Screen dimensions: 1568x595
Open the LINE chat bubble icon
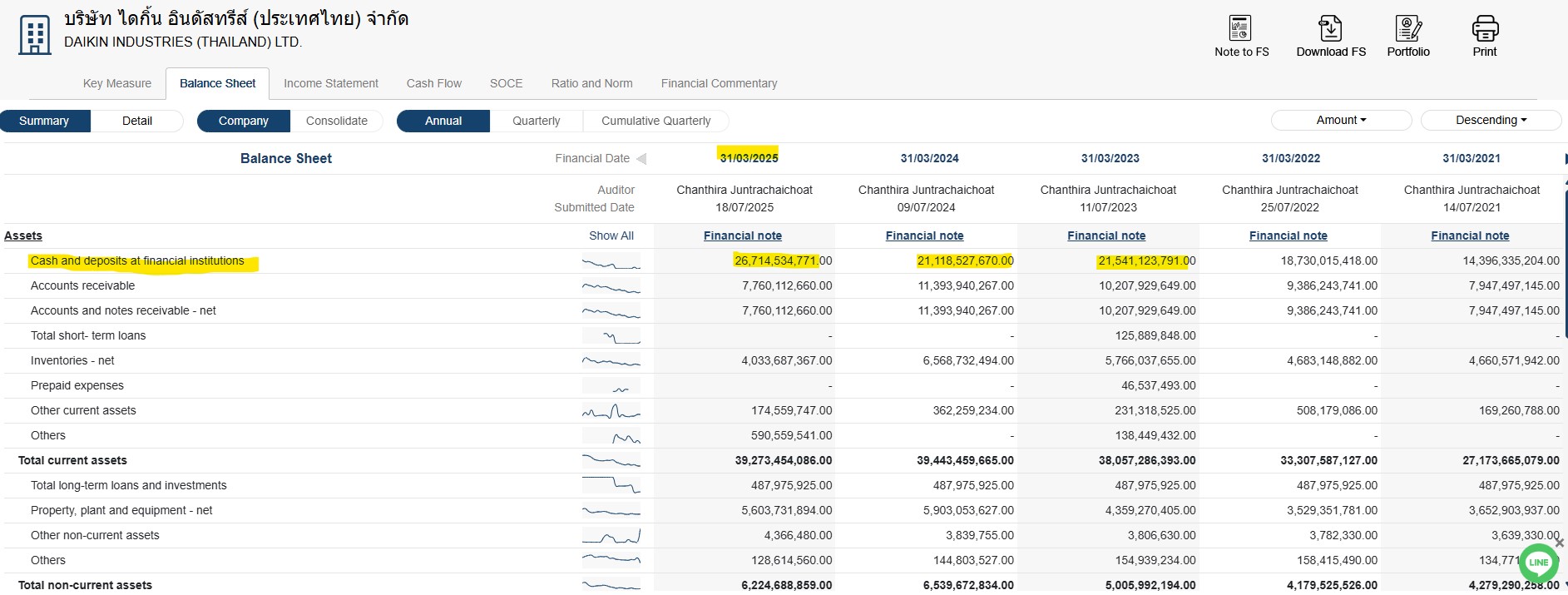point(1538,563)
